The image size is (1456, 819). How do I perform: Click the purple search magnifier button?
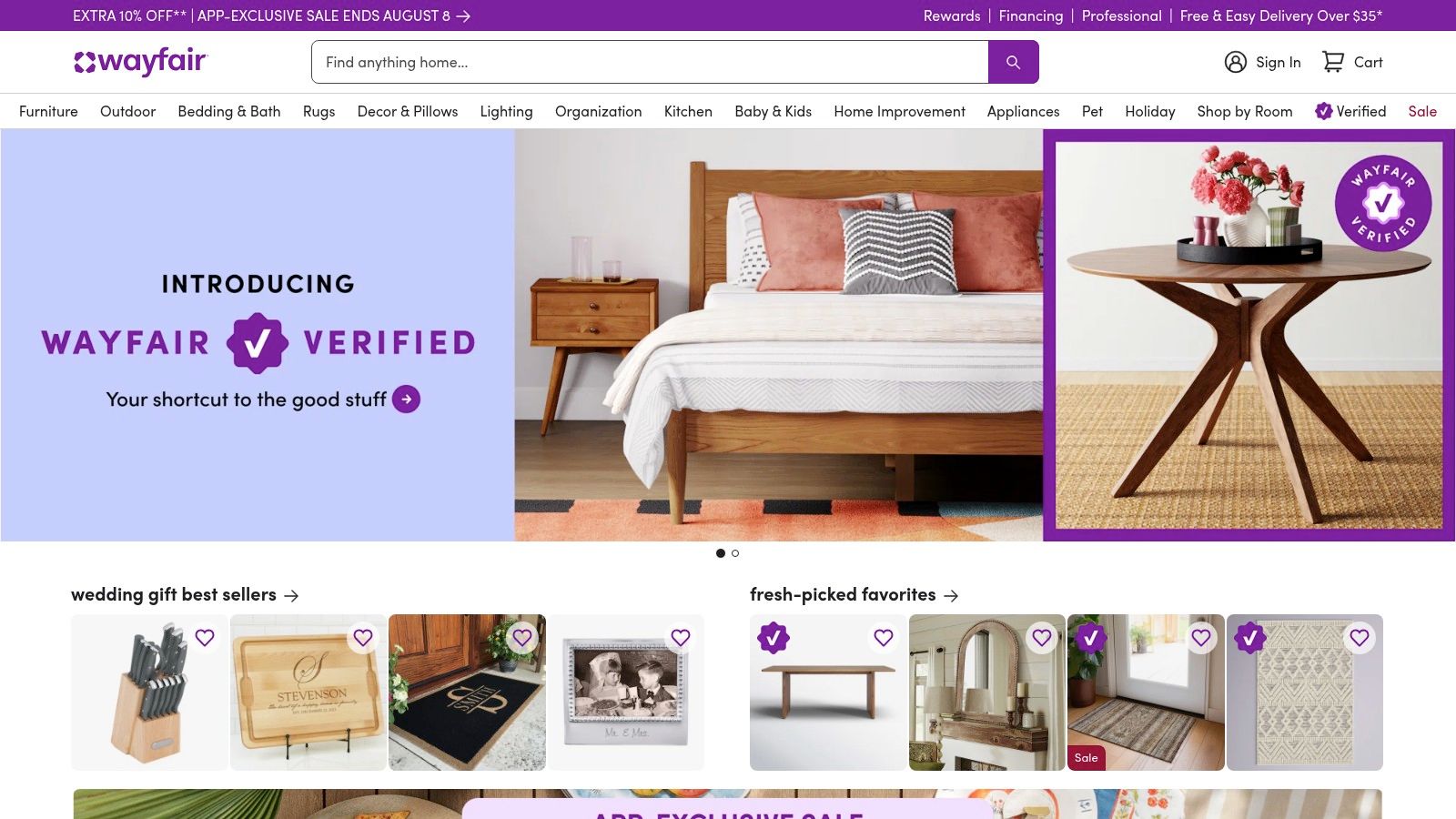point(1013,62)
